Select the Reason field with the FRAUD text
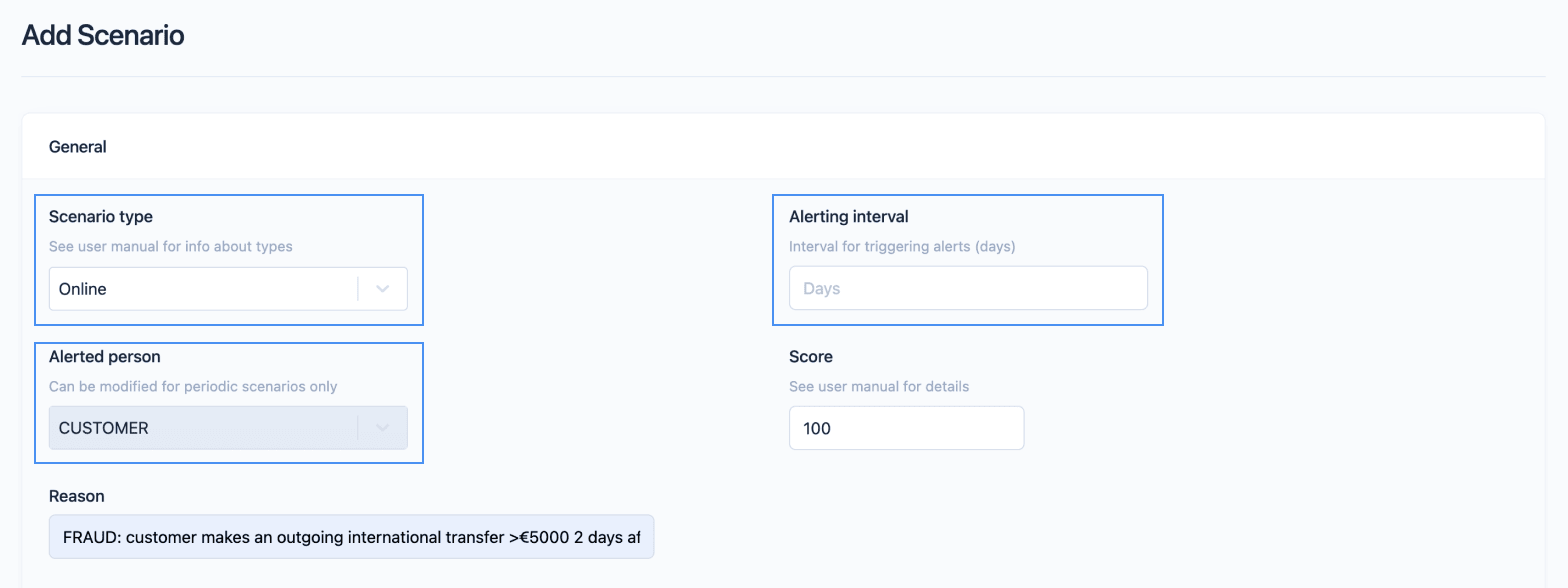 pyautogui.click(x=350, y=537)
